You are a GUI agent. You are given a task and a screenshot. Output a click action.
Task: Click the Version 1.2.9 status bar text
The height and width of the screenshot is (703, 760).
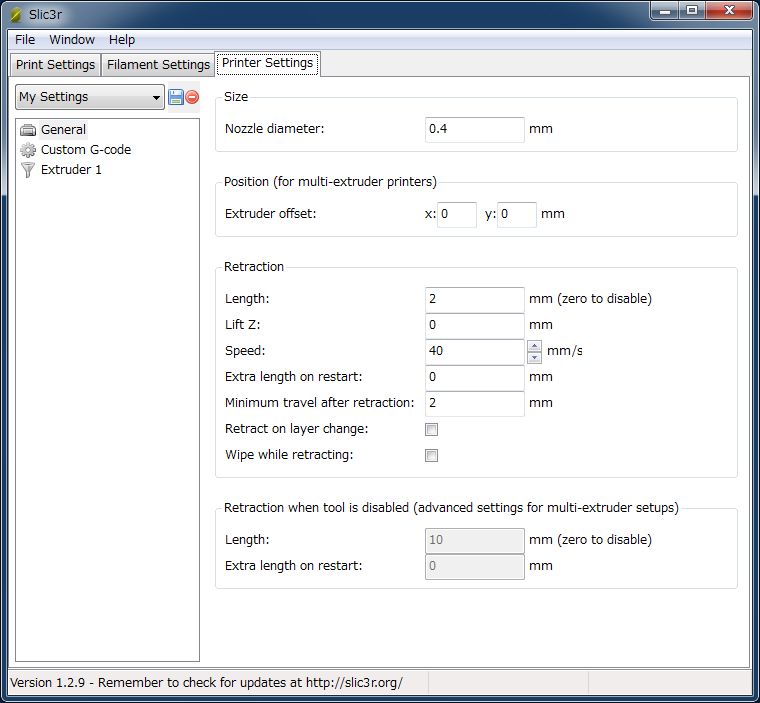pos(206,683)
